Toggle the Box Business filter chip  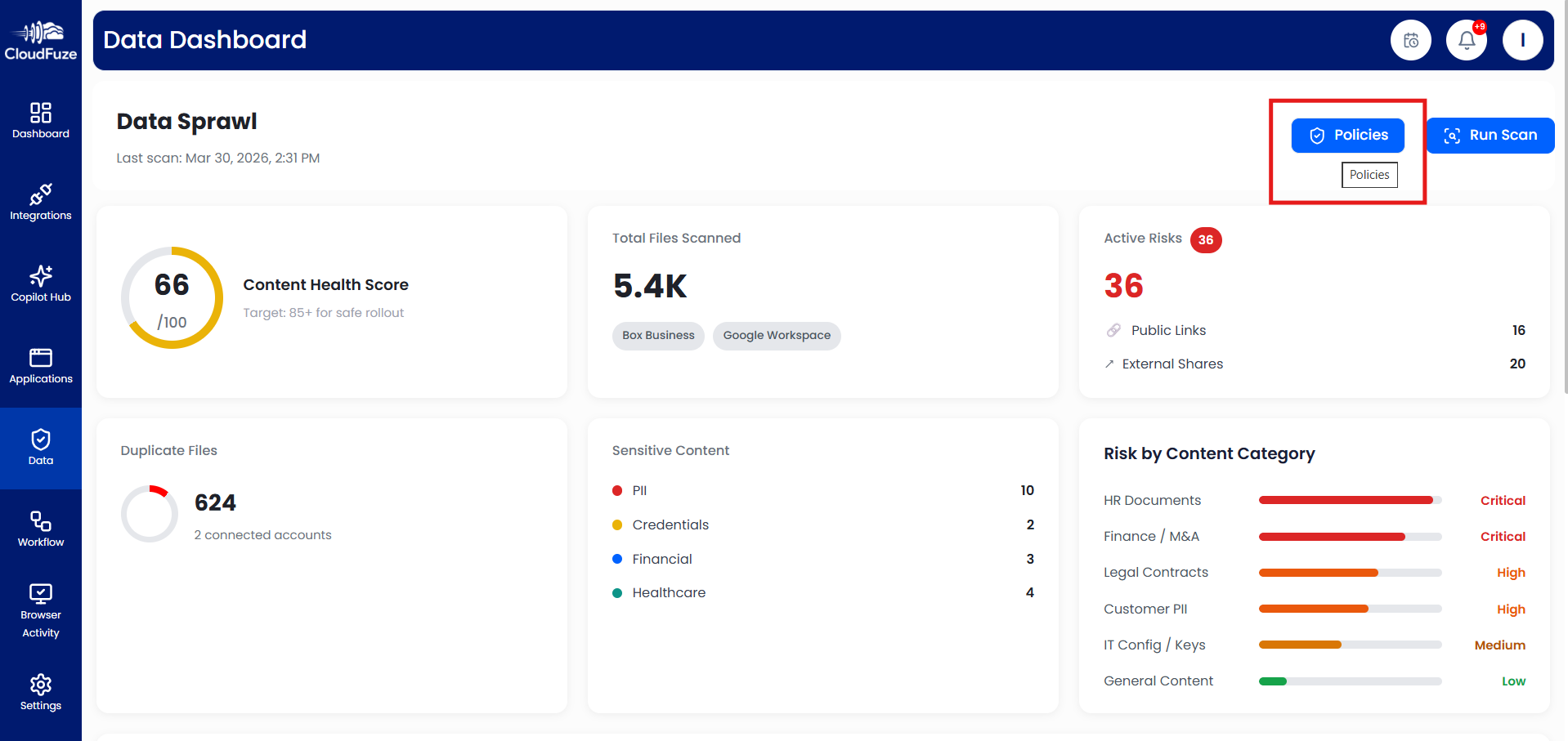click(657, 335)
